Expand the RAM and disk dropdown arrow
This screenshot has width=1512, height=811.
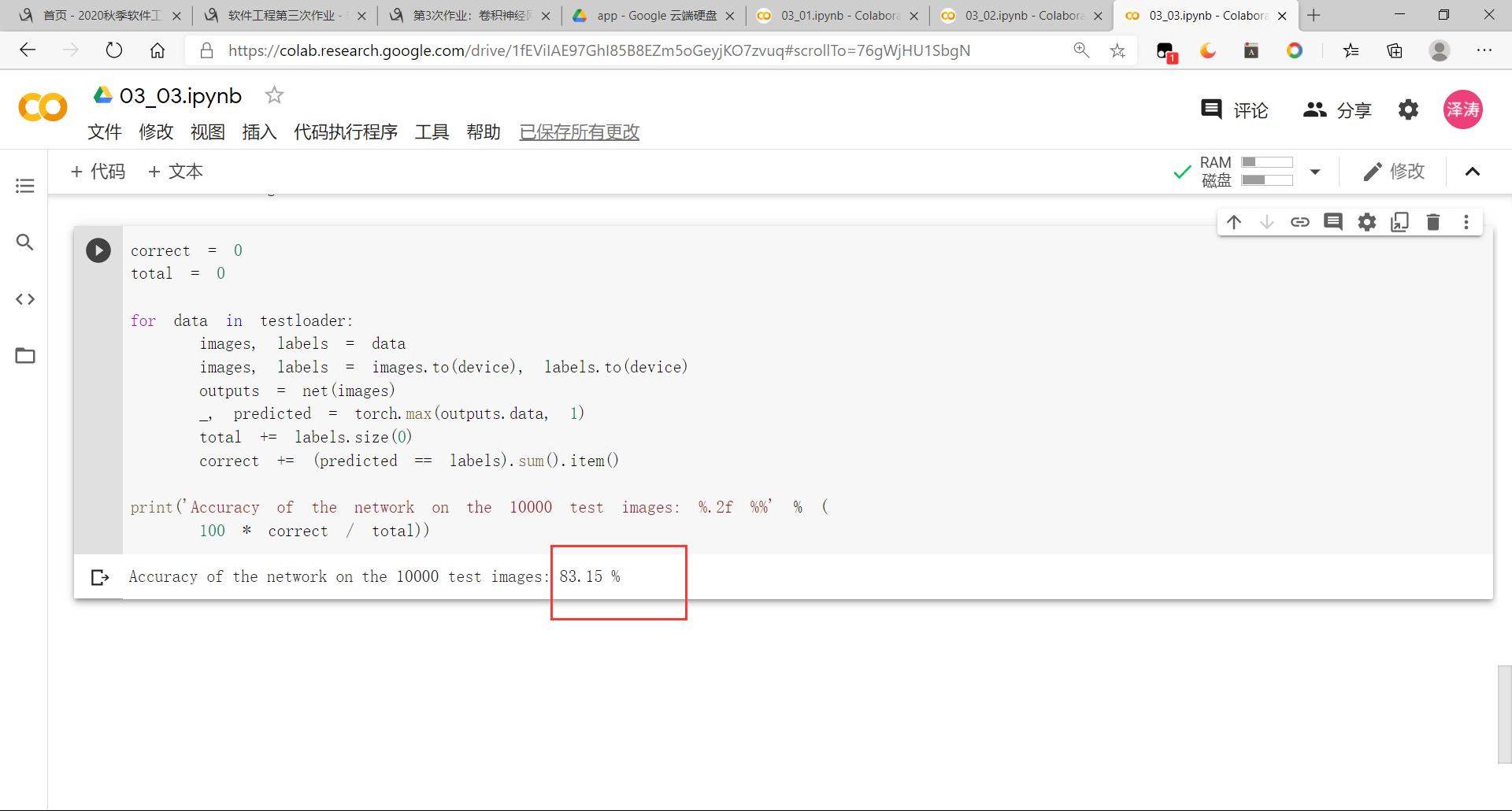[1315, 172]
